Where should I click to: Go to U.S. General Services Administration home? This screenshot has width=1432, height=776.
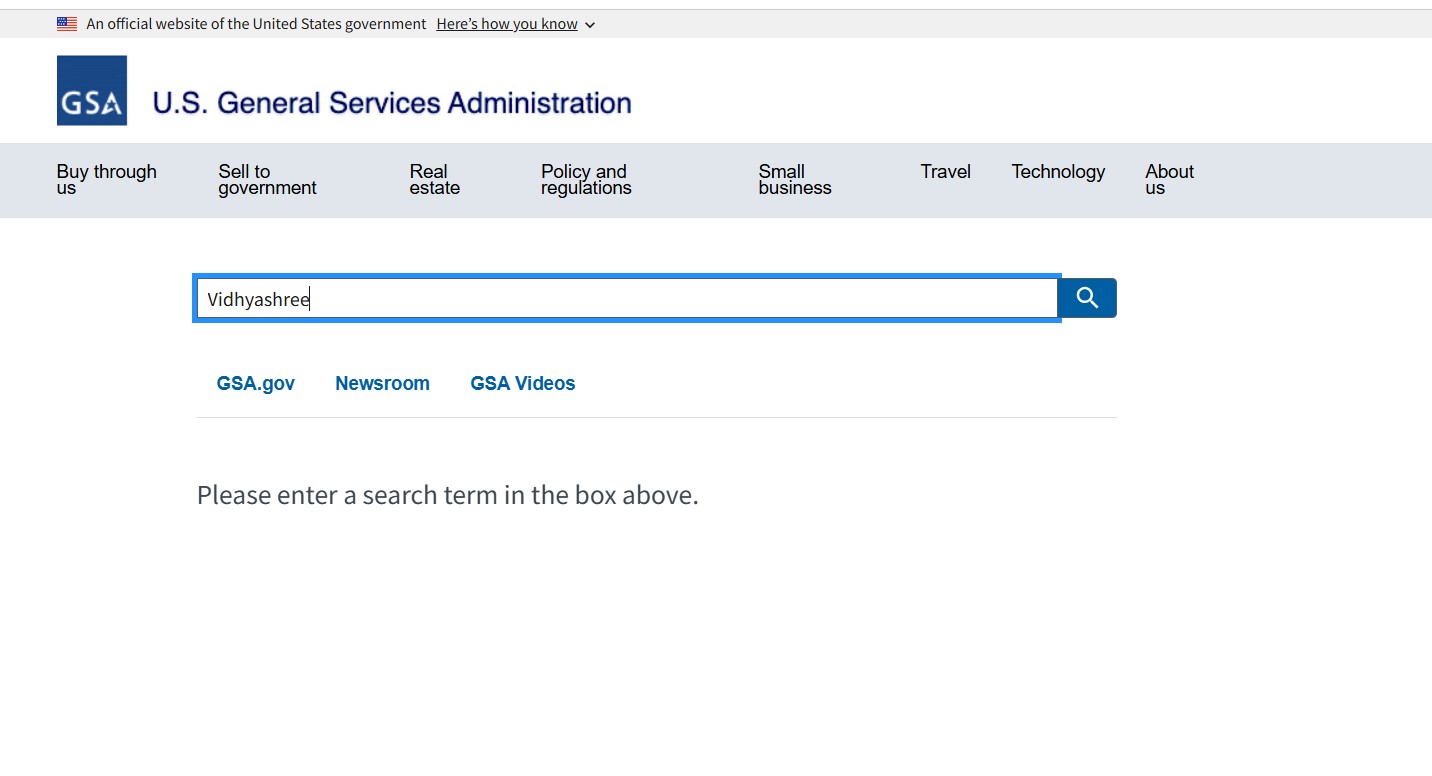(391, 103)
